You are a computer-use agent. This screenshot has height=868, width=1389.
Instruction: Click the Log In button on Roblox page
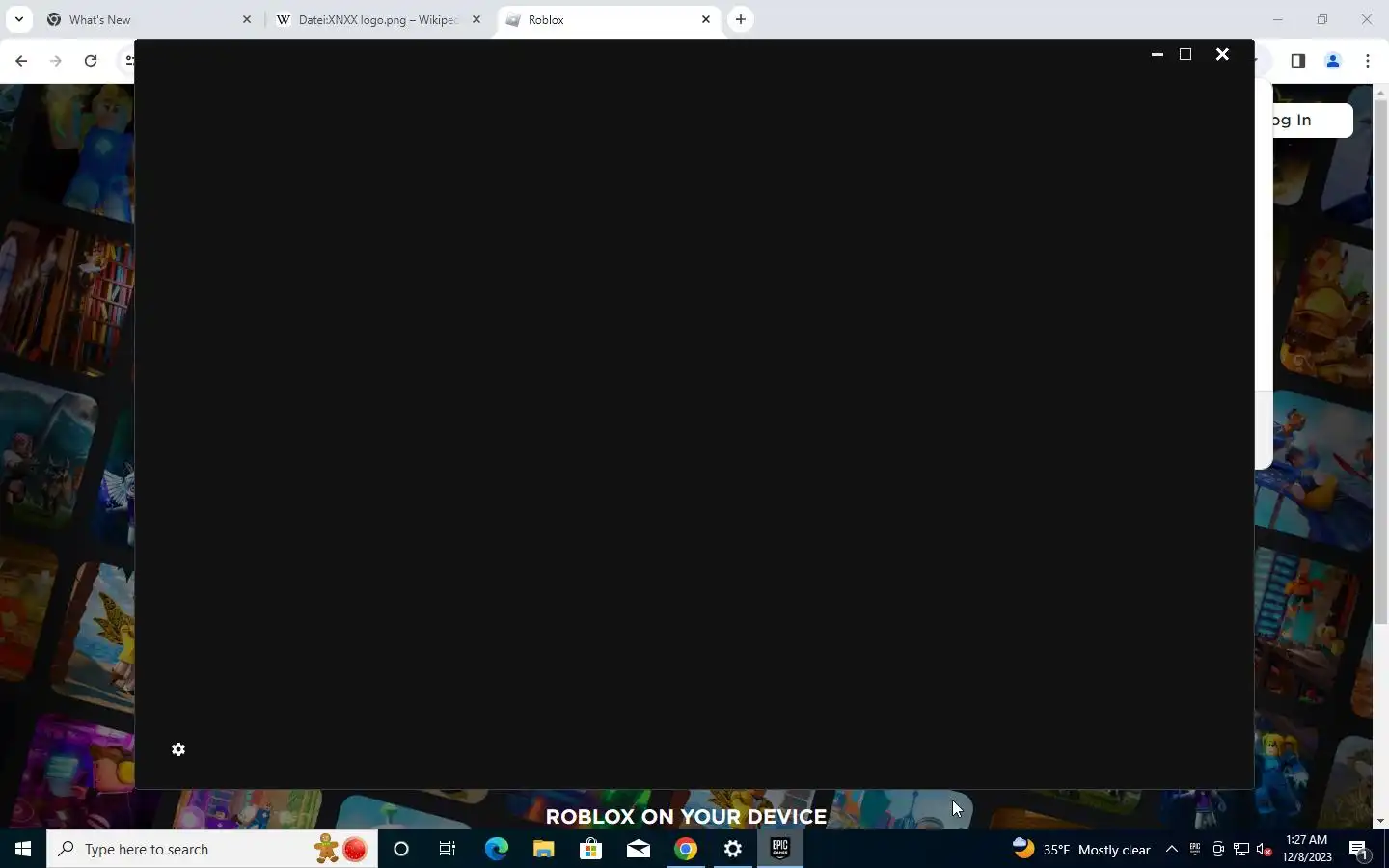1312,120
